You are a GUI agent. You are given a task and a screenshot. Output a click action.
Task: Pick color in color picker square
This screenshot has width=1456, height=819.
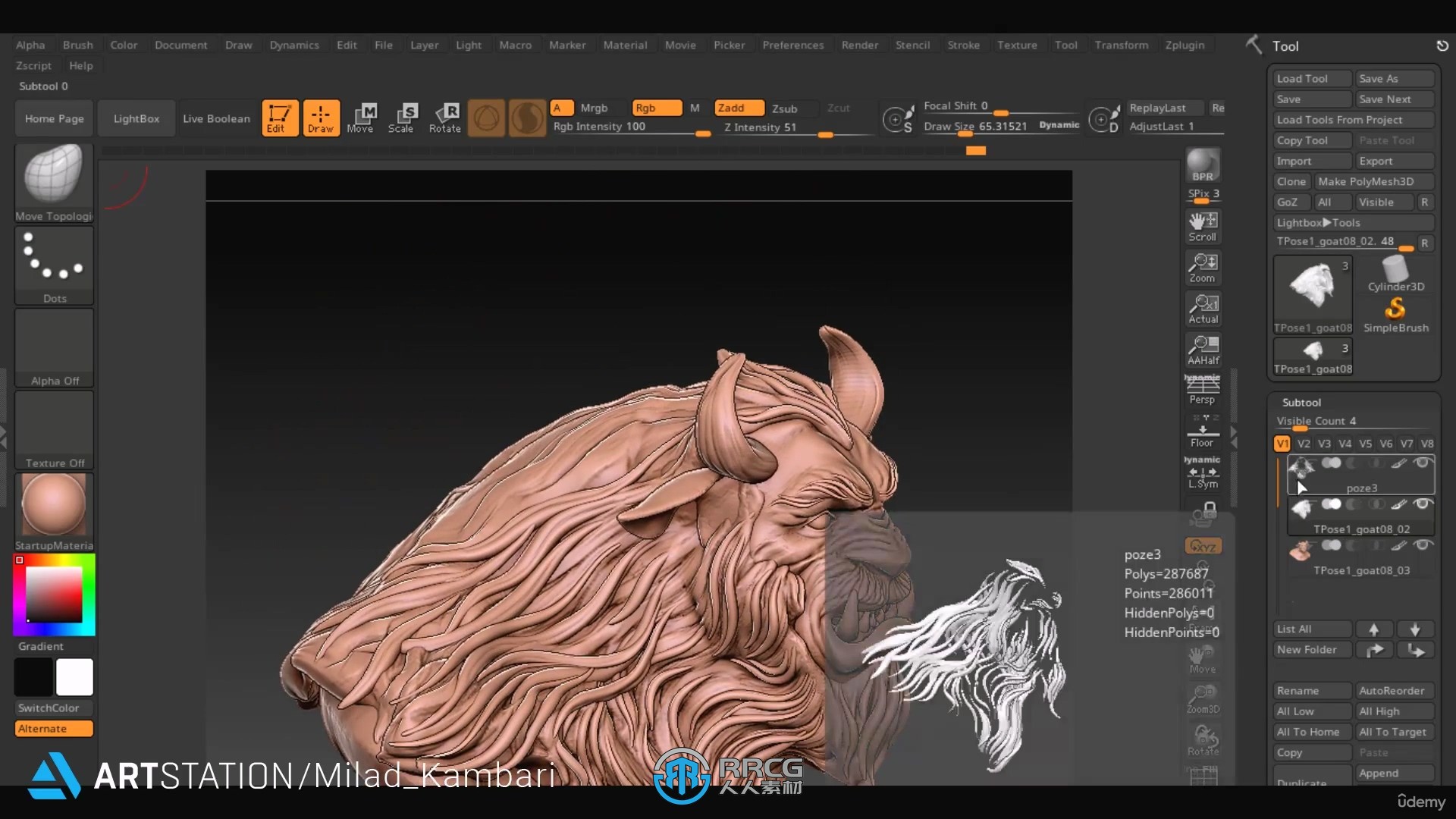point(54,595)
